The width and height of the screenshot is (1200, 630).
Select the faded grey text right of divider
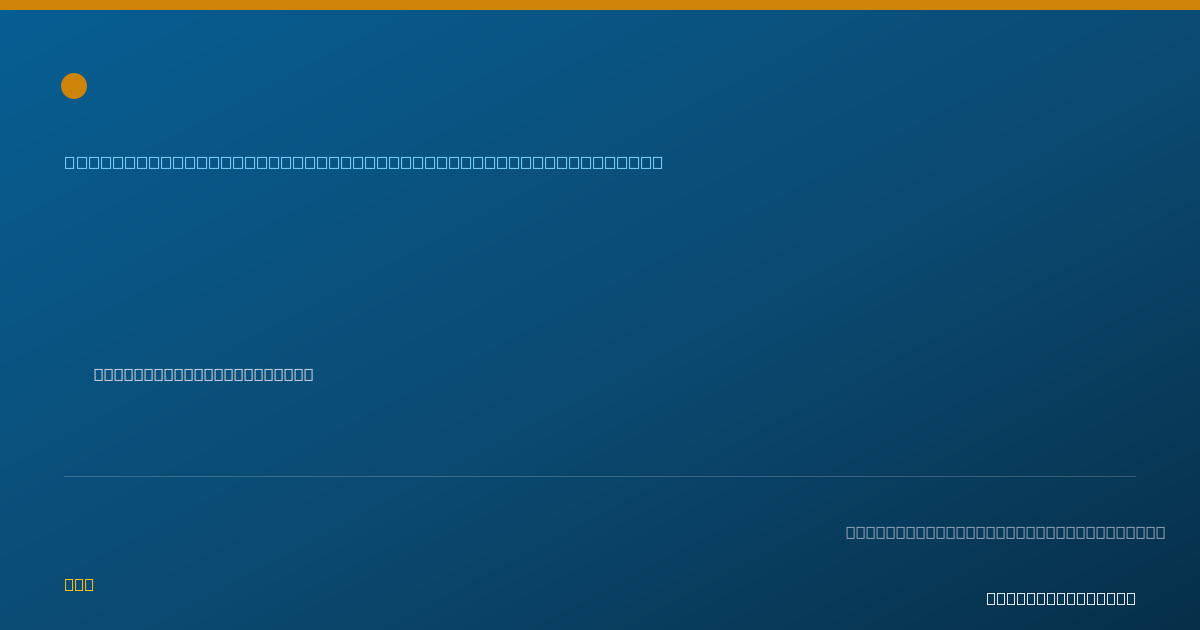coord(1006,532)
